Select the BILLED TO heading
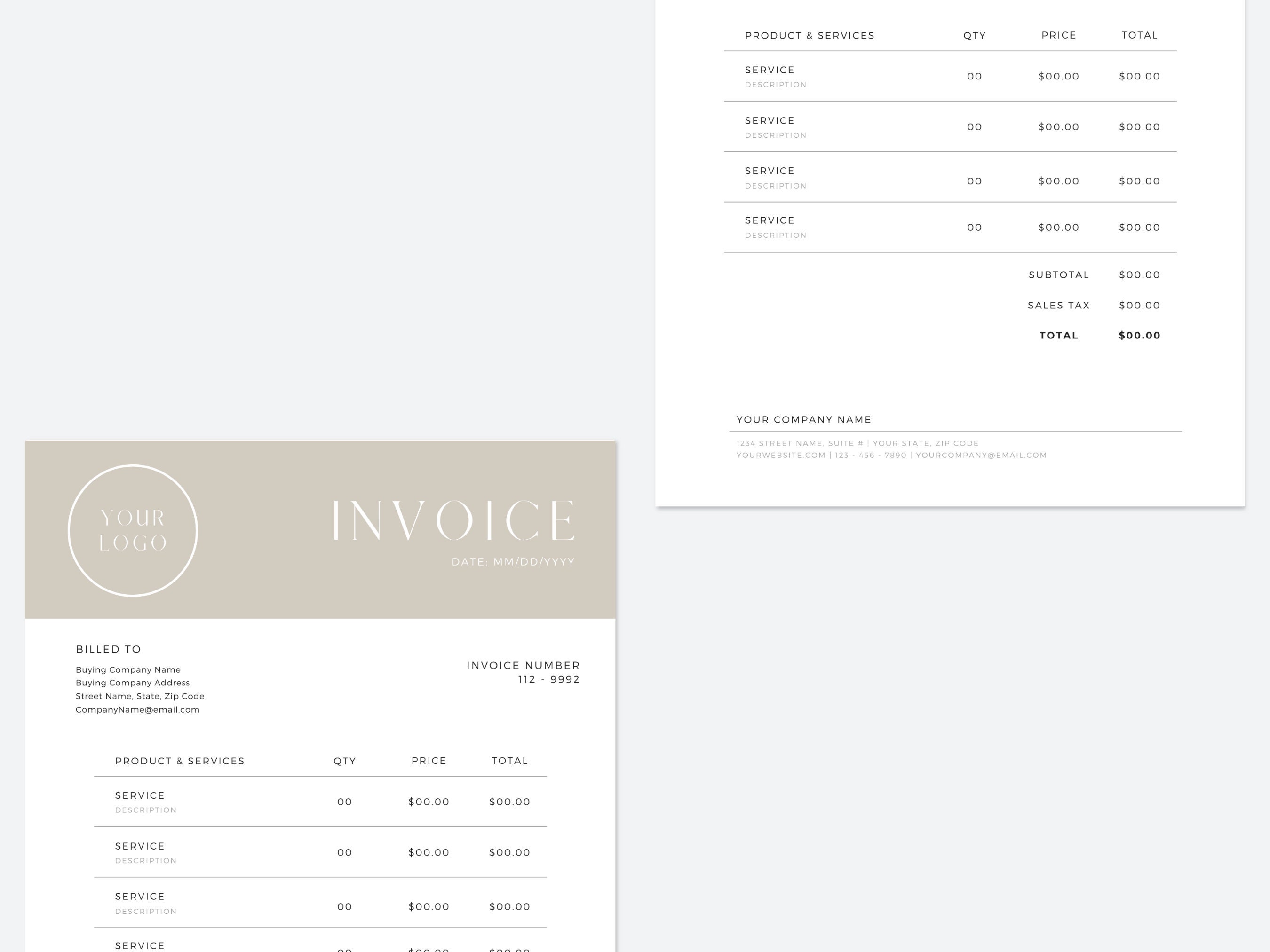This screenshot has width=1270, height=952. 109,649
